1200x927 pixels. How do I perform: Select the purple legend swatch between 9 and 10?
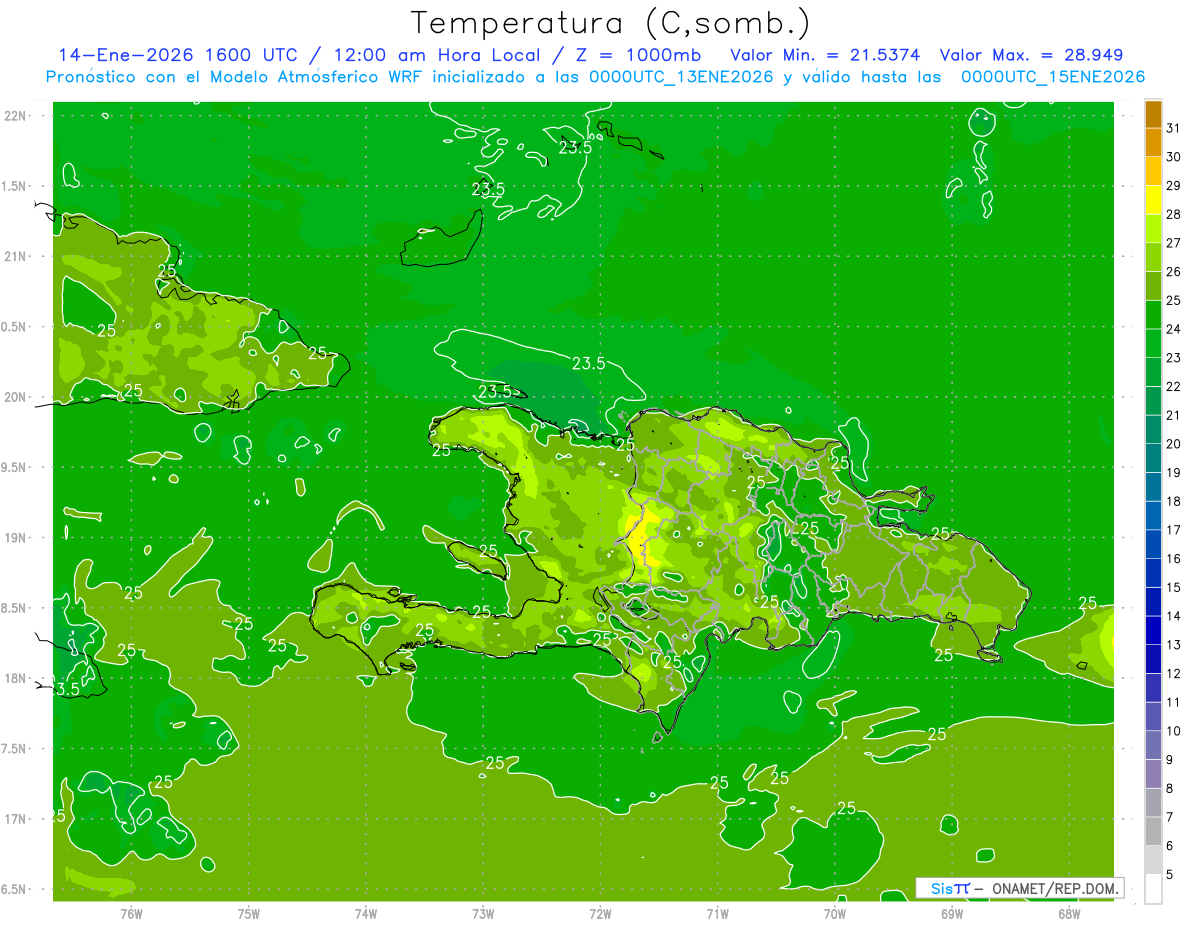[1153, 745]
